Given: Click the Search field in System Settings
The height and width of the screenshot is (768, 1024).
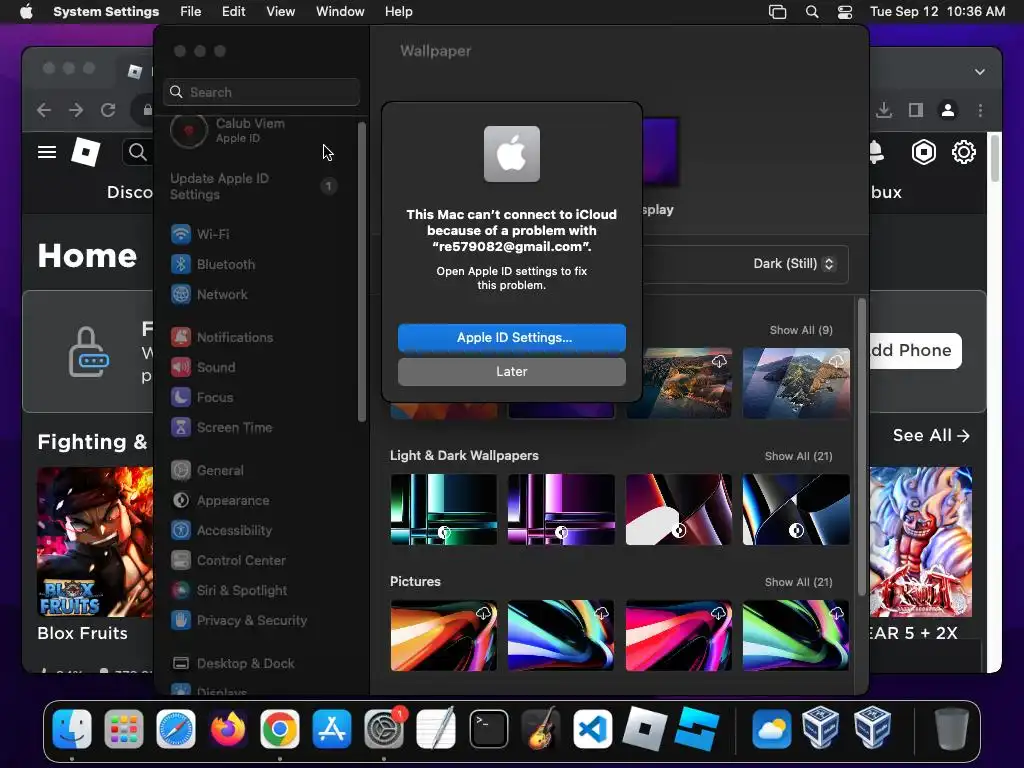Looking at the screenshot, I should click(x=261, y=92).
